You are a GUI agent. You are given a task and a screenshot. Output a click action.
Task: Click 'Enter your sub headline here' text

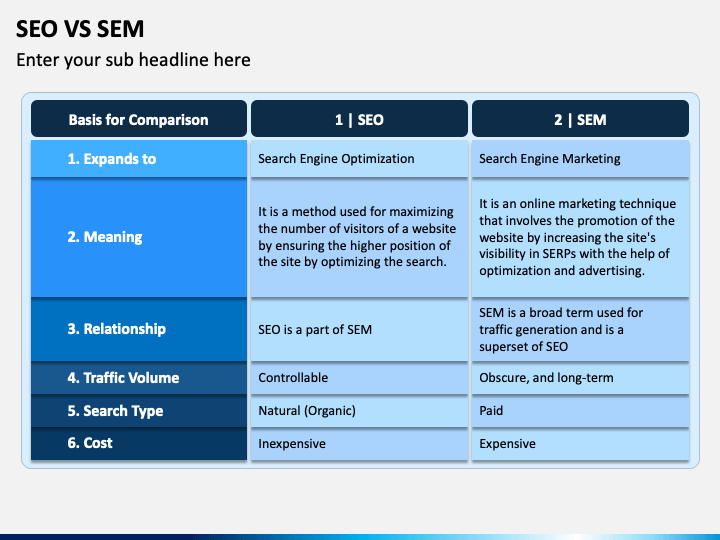click(x=133, y=60)
